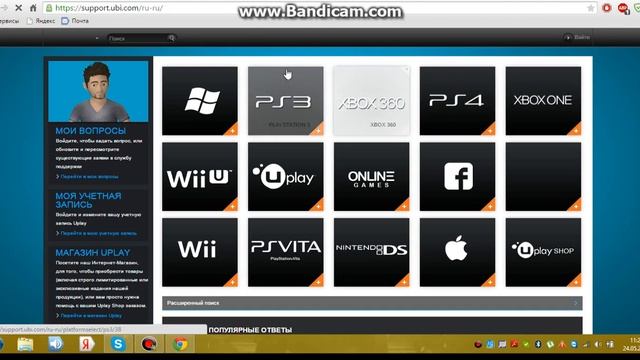640x360 pixels.
Task: Click the search magnifier icon
Action: pos(171,38)
